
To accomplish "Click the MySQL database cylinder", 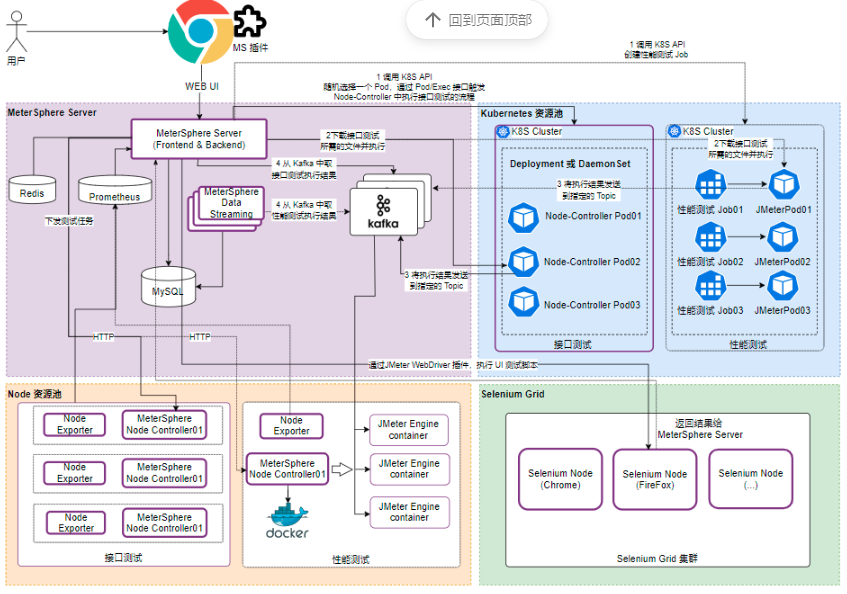I will coord(168,287).
